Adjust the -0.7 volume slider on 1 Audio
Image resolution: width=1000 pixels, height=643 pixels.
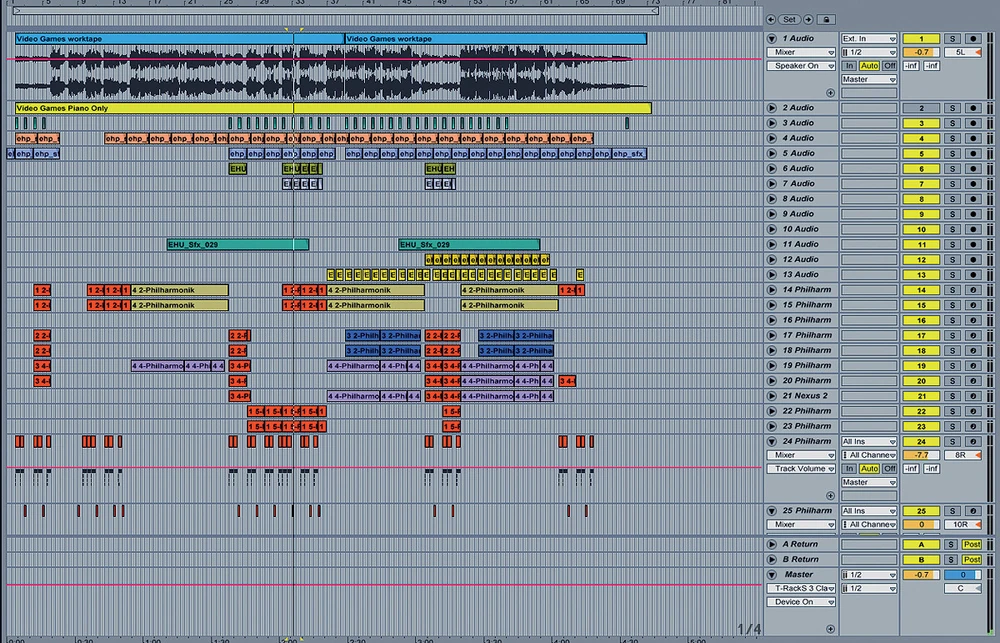coord(921,52)
